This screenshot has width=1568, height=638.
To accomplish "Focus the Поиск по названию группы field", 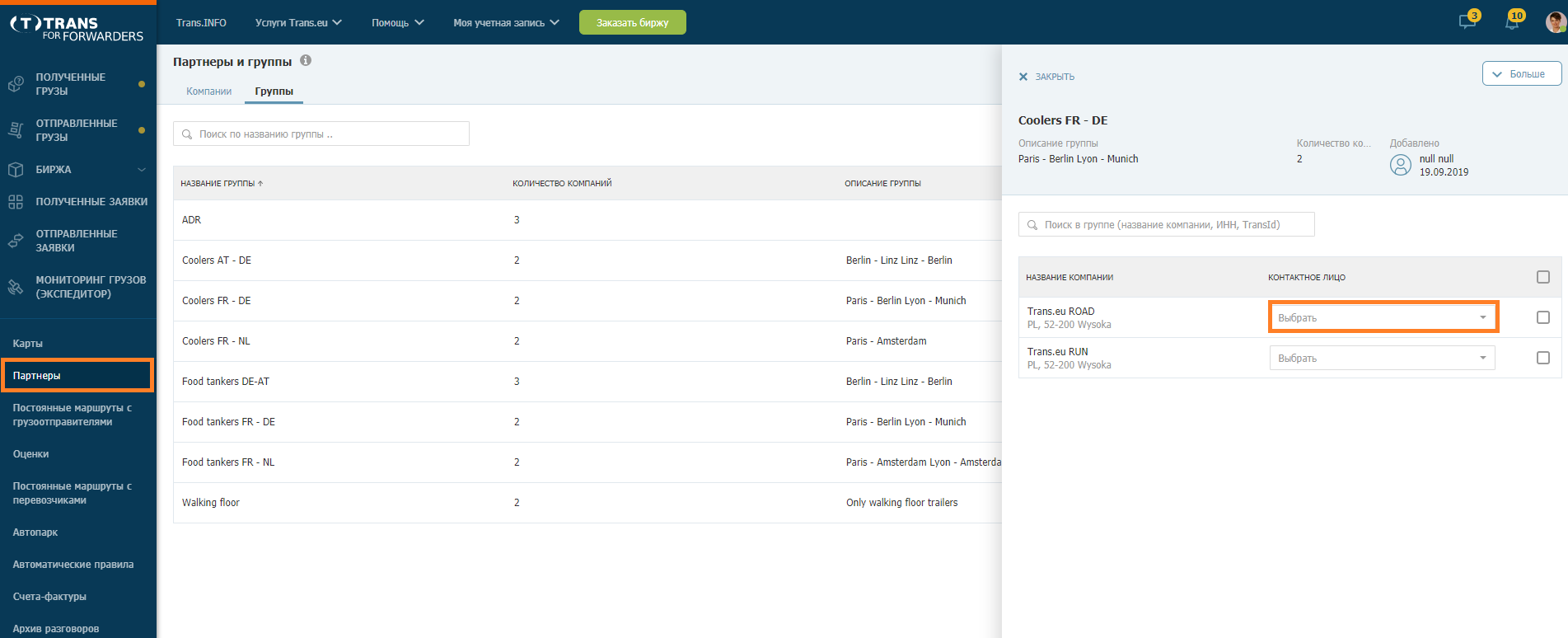I will pyautogui.click(x=321, y=134).
